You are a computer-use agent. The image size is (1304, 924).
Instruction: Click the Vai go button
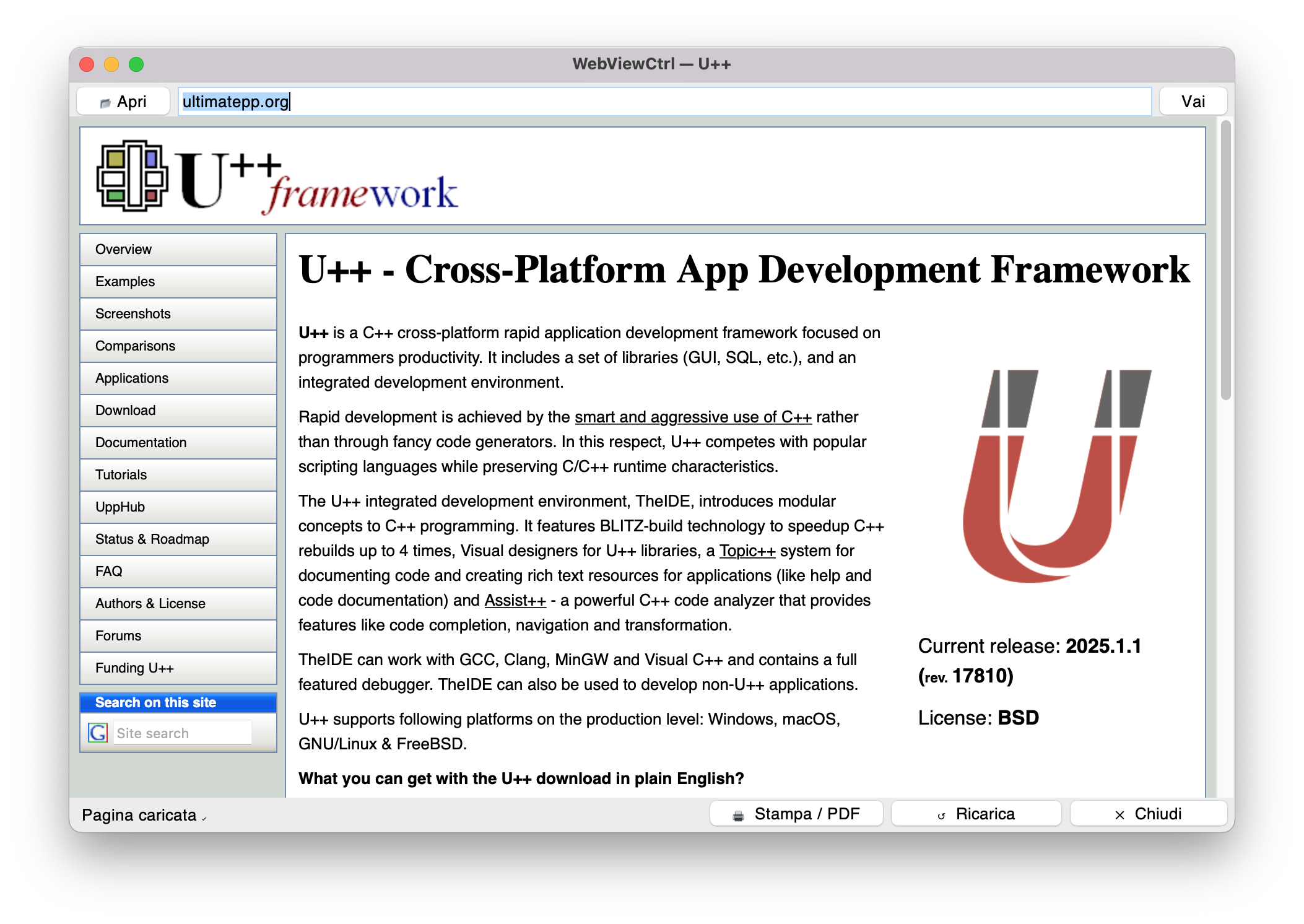[1193, 102]
